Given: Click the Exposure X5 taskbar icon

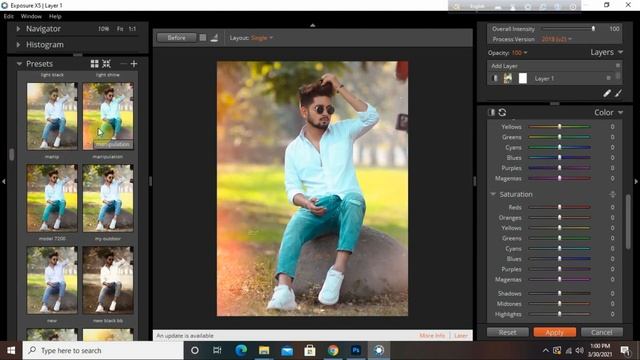Looking at the screenshot, I should click(x=379, y=350).
